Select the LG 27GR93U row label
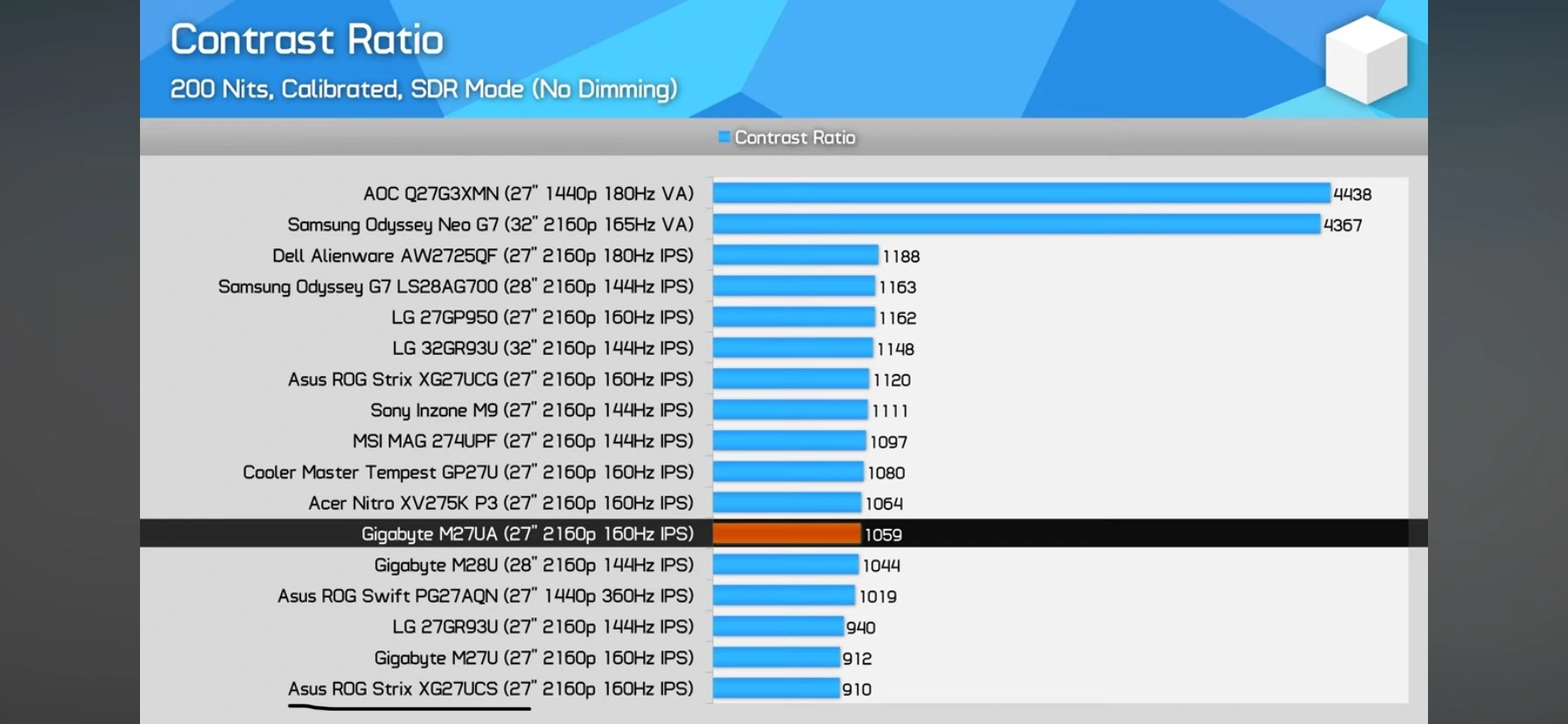1568x724 pixels. 542,626
